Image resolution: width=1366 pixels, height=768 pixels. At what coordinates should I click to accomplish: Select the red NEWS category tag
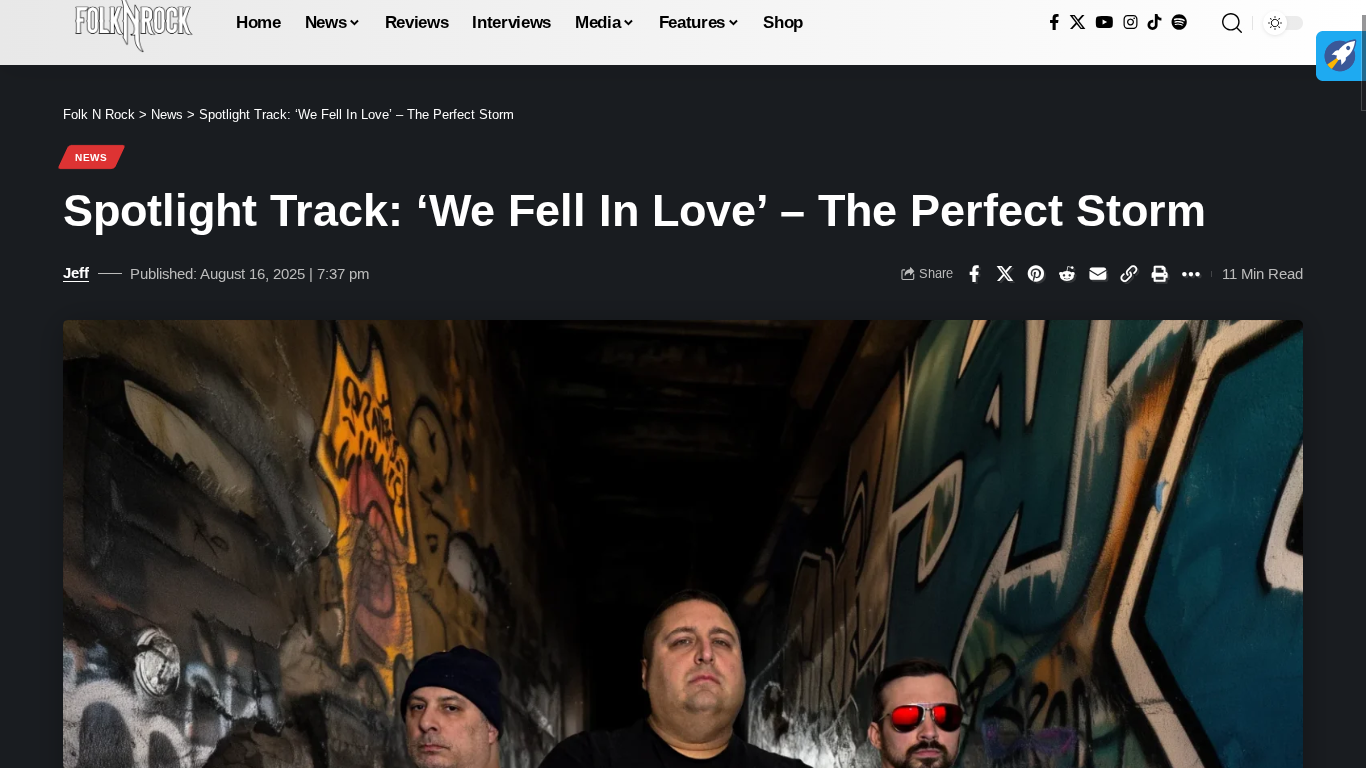pyautogui.click(x=91, y=157)
